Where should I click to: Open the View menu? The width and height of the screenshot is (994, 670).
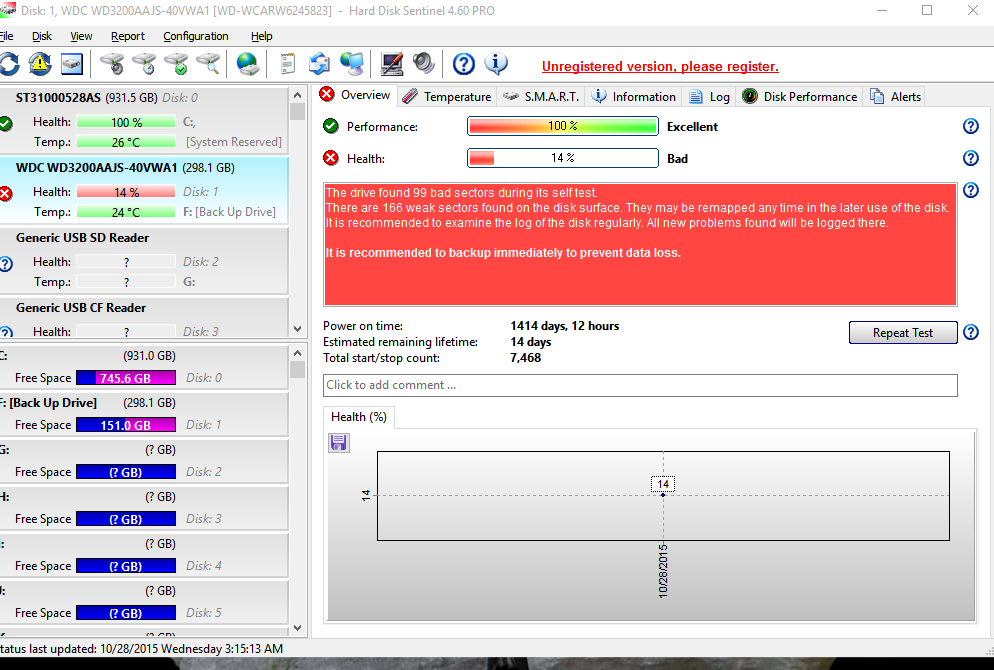(x=81, y=36)
